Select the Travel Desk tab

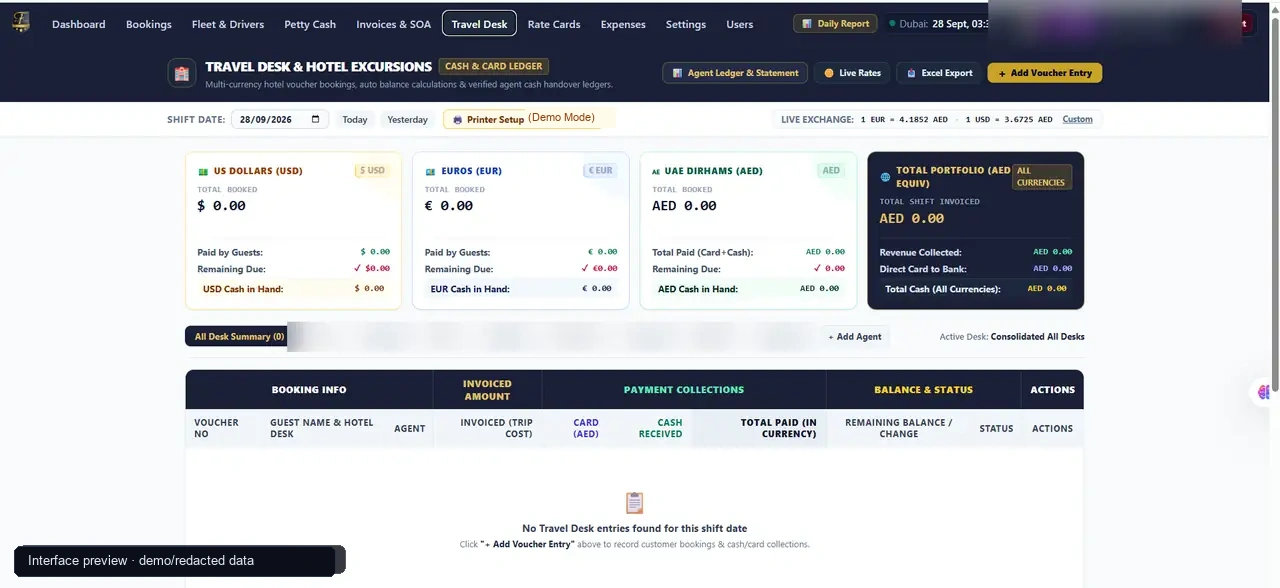(479, 24)
